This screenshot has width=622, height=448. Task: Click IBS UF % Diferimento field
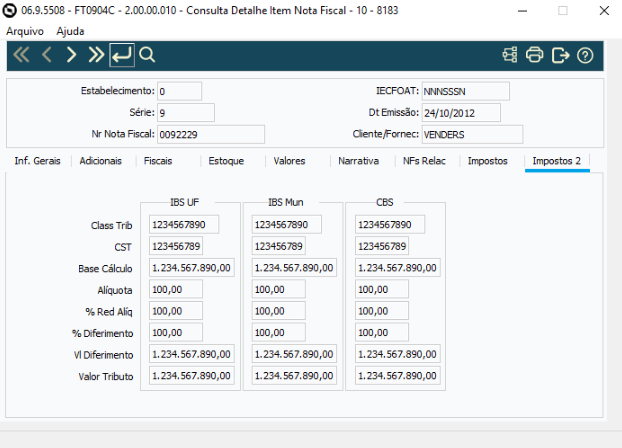(x=176, y=332)
